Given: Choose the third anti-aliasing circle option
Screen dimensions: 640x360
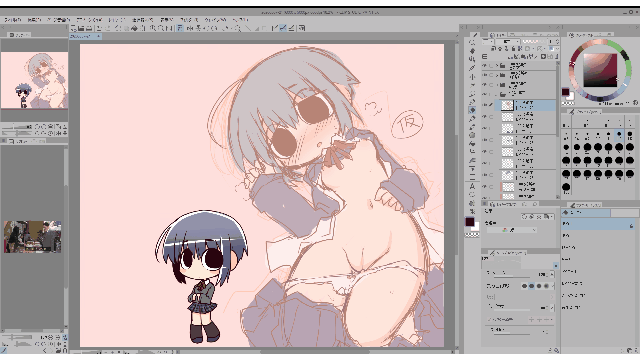Looking at the screenshot, I should pos(539,286).
